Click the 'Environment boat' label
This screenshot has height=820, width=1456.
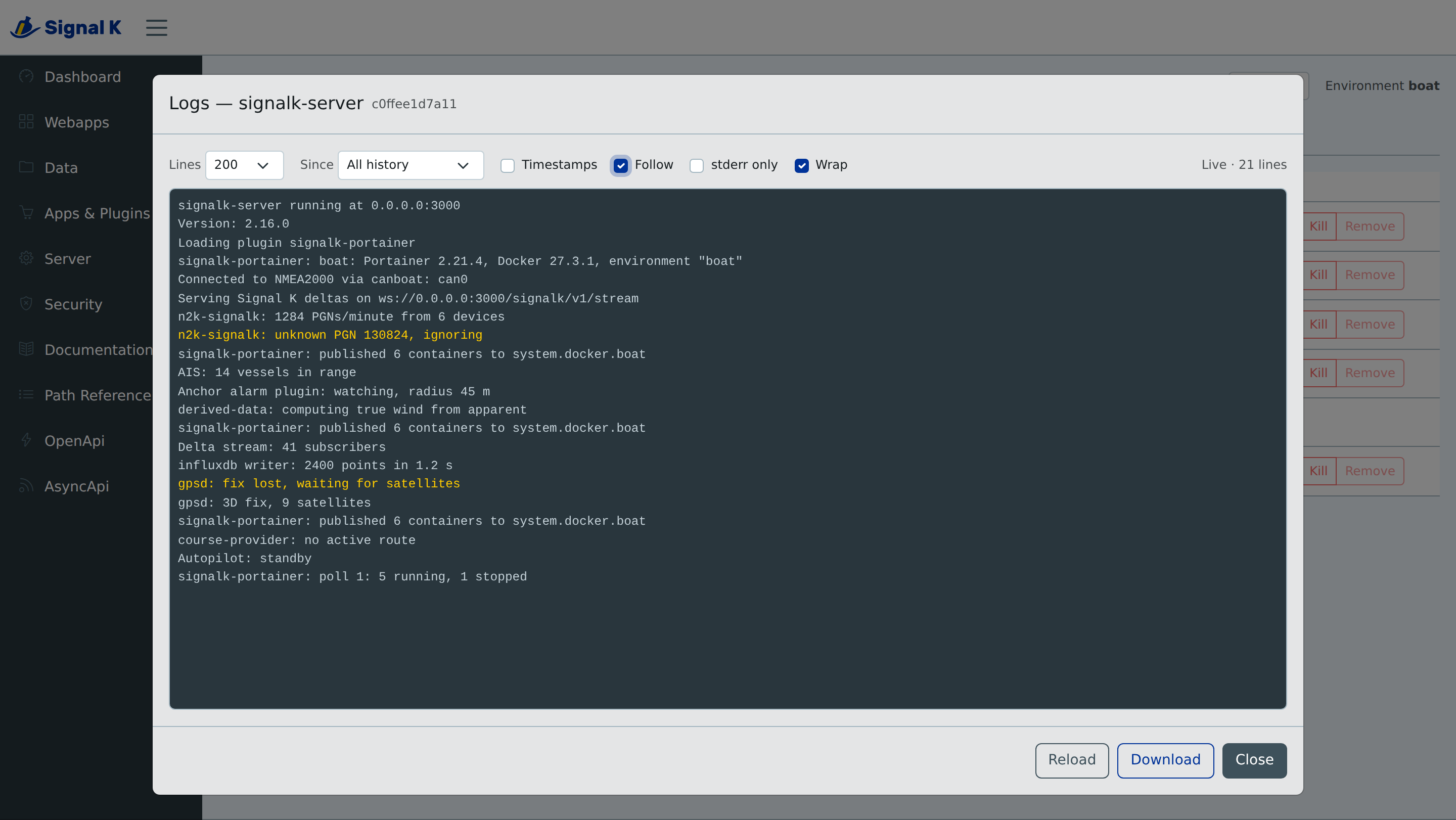[x=1382, y=86]
